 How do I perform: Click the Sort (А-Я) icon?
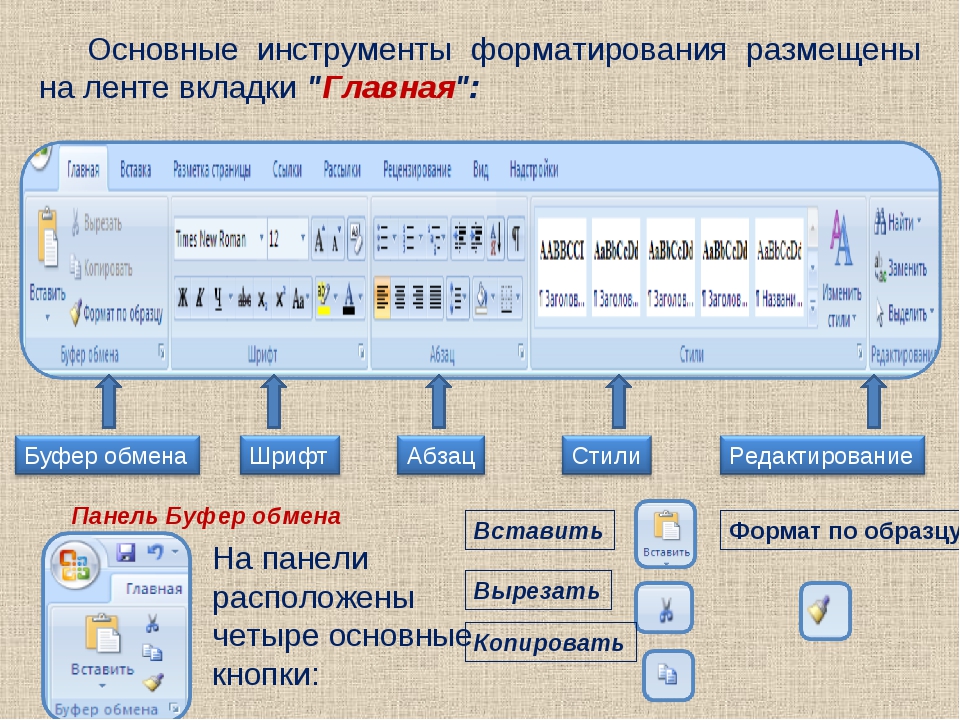[x=496, y=238]
